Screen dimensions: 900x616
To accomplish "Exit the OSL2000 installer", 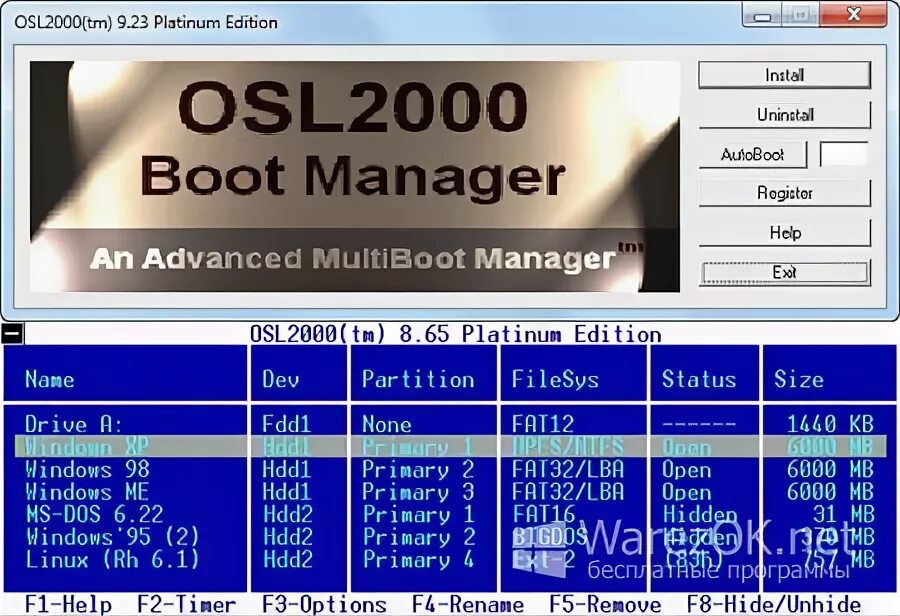I will (x=784, y=272).
